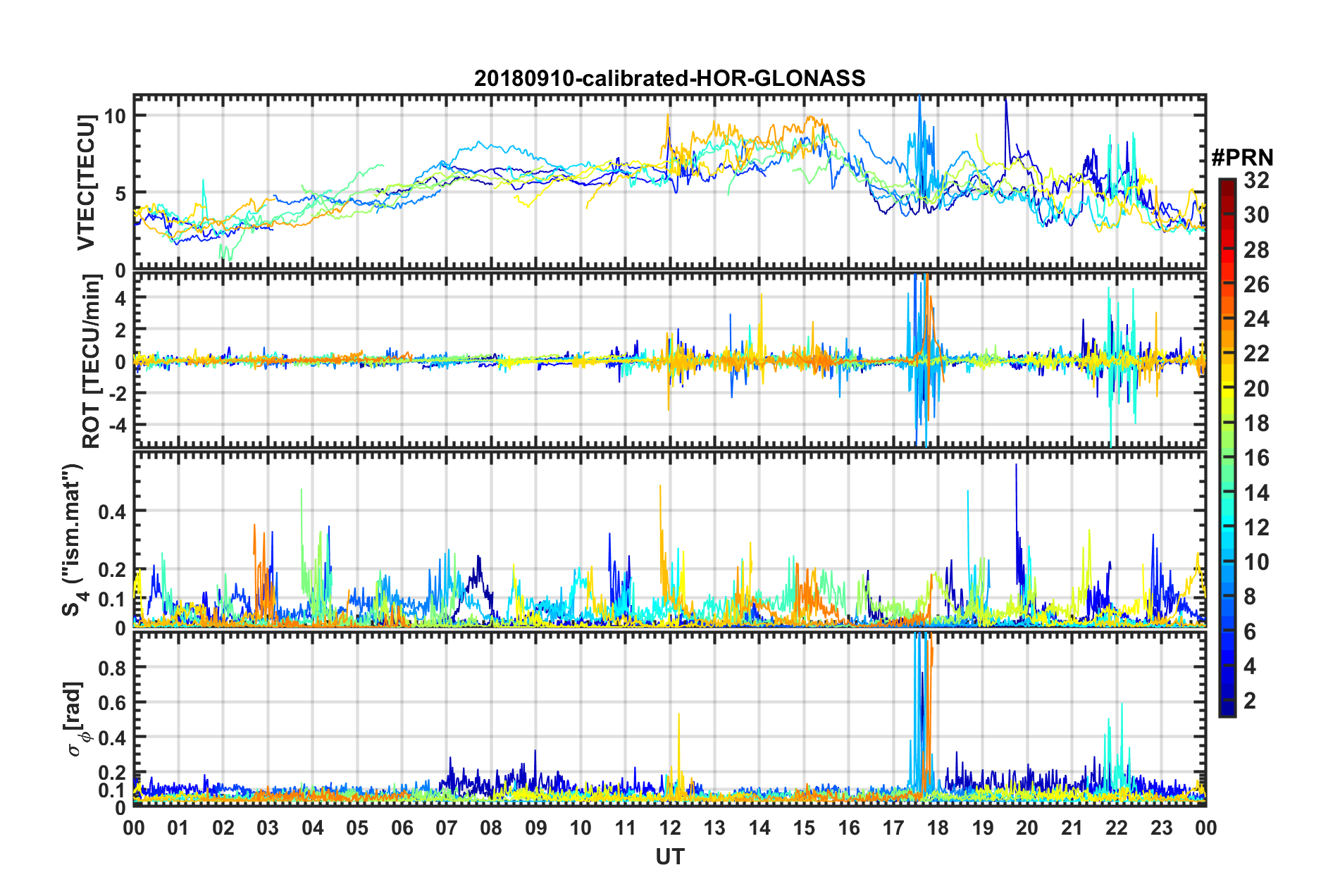Image resolution: width=1340 pixels, height=896 pixels.
Task: Click the x-axis tick label 18
Action: coord(938,828)
